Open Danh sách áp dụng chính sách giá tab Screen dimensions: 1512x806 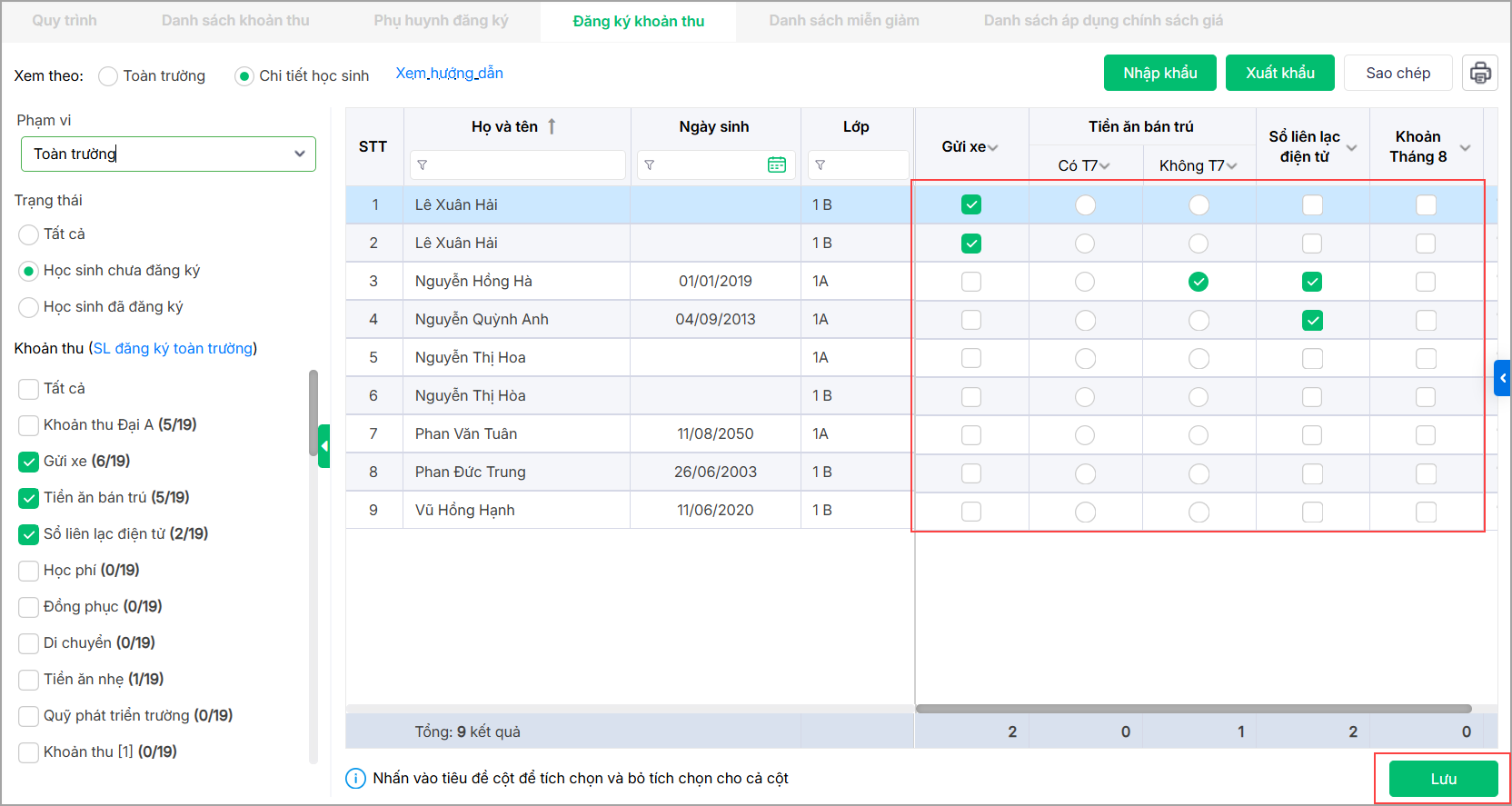coord(1103,21)
